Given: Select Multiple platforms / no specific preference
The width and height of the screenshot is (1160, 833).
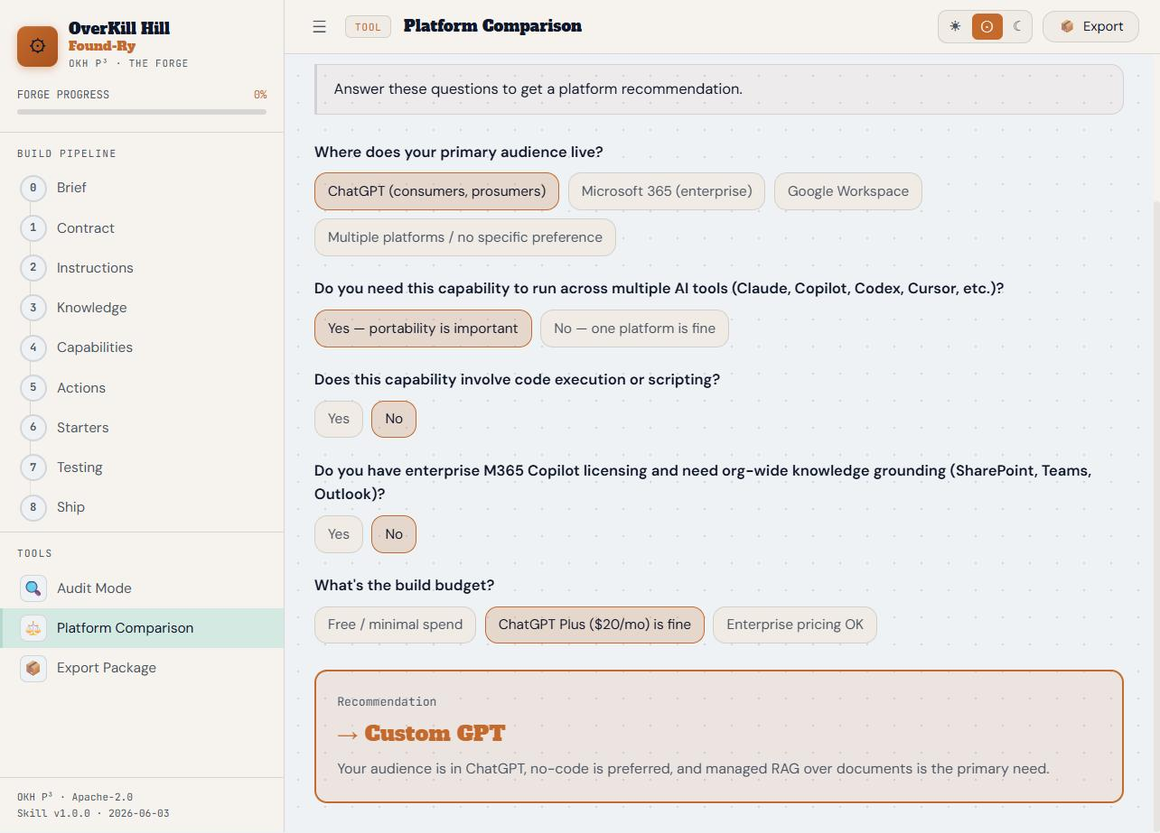Looking at the screenshot, I should pos(465,237).
